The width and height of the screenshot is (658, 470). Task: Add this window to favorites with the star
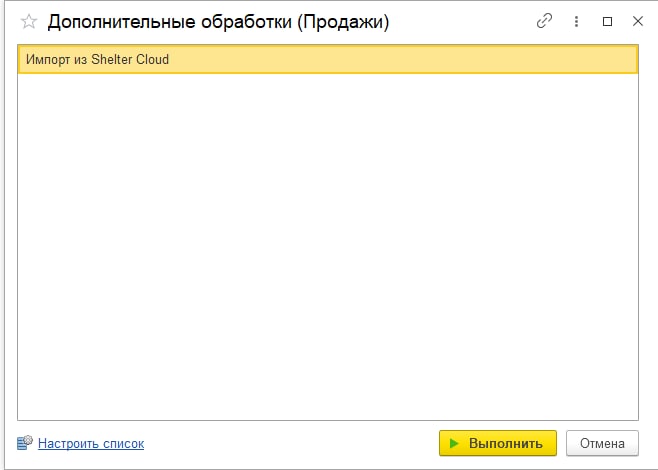pos(29,21)
